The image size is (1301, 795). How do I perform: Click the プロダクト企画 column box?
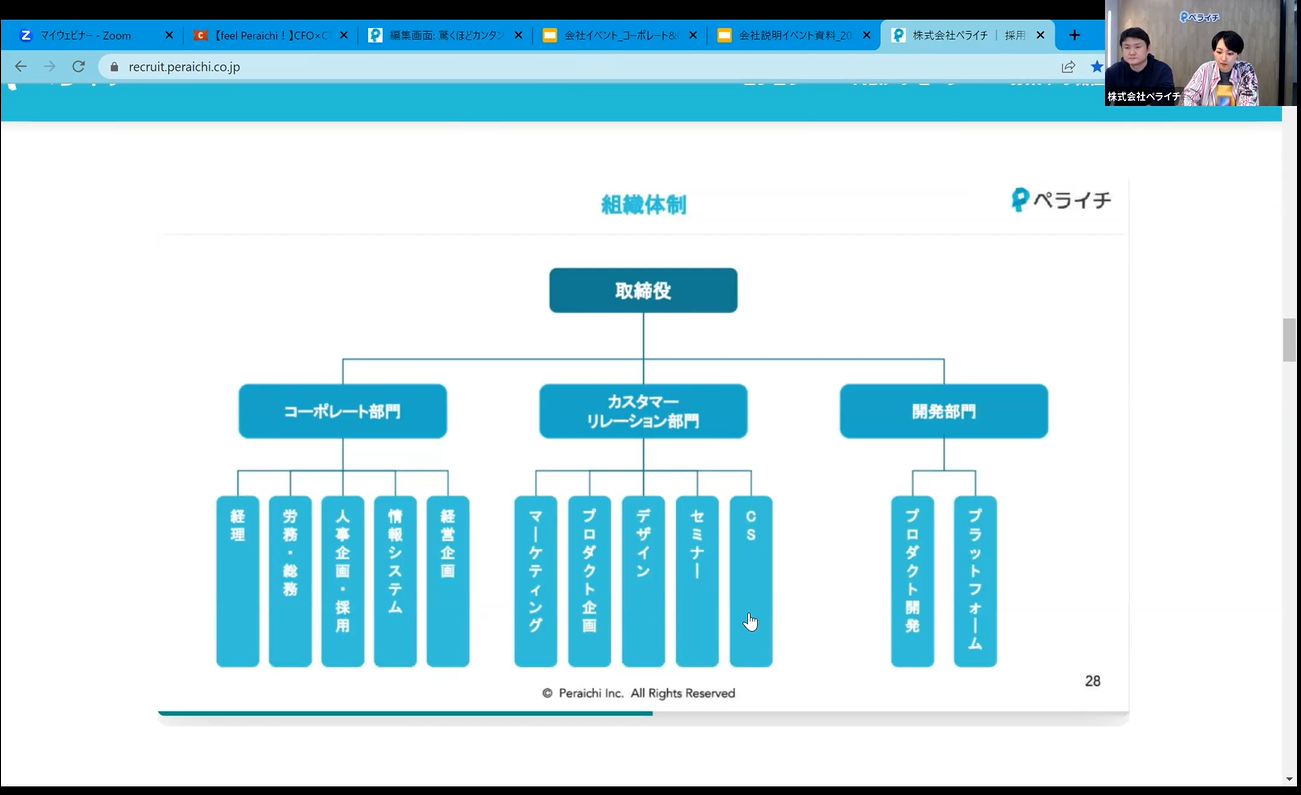click(589, 581)
